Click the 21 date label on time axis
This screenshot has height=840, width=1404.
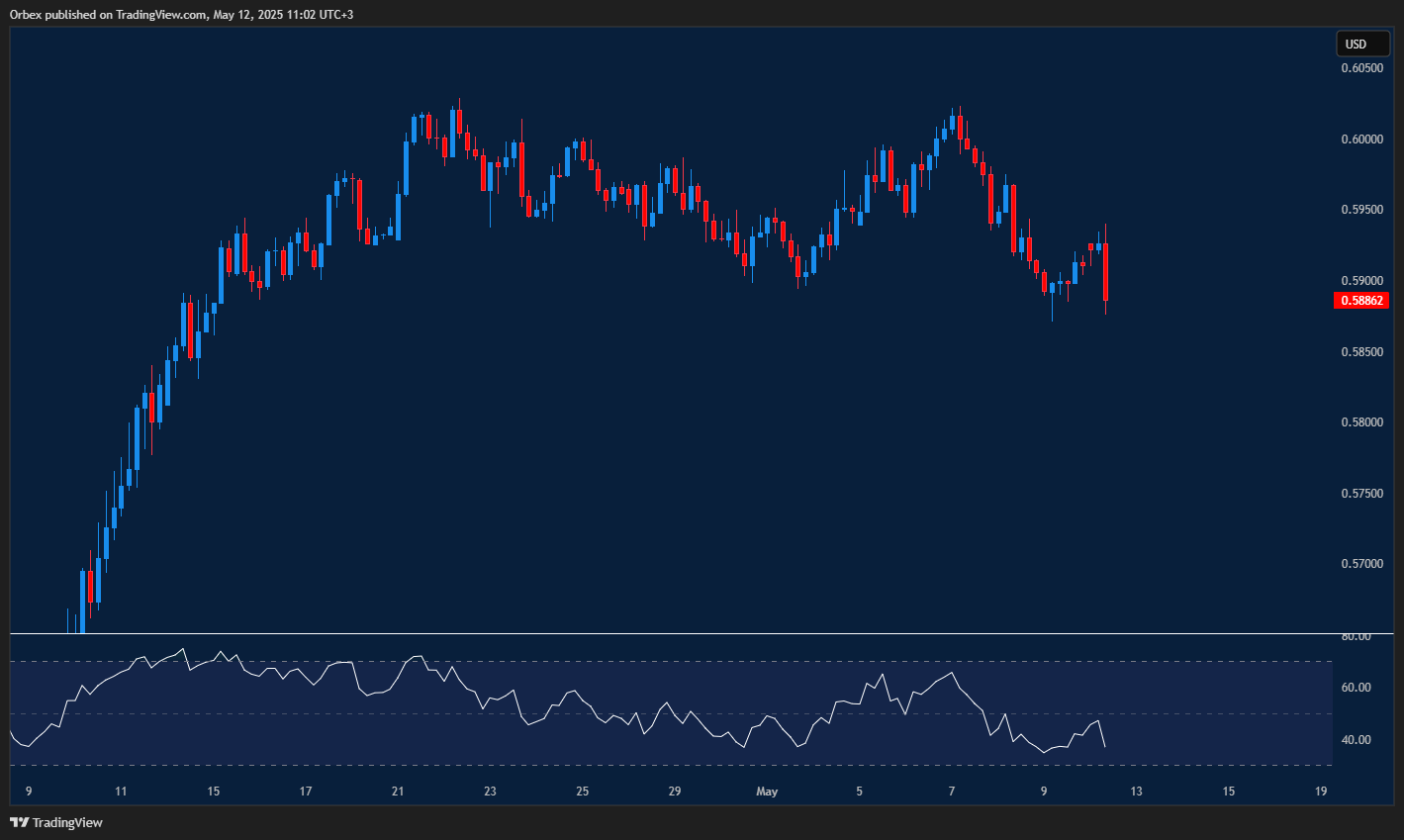pos(398,792)
